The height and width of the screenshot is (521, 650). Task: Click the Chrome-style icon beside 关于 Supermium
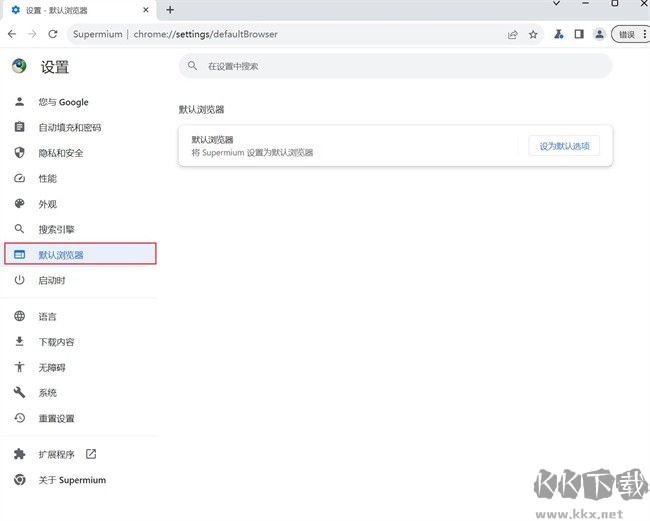pos(19,480)
